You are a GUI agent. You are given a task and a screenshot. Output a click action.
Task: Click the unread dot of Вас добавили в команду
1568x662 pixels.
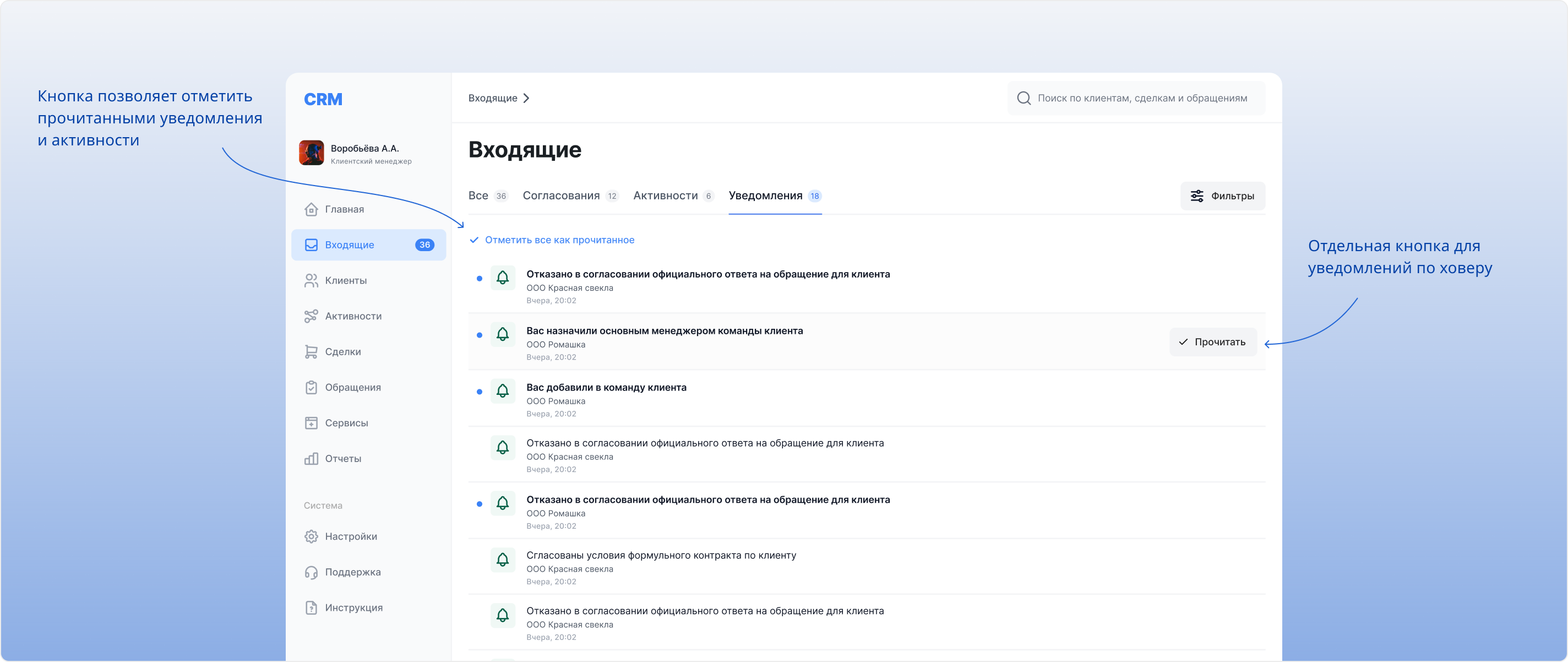click(480, 392)
